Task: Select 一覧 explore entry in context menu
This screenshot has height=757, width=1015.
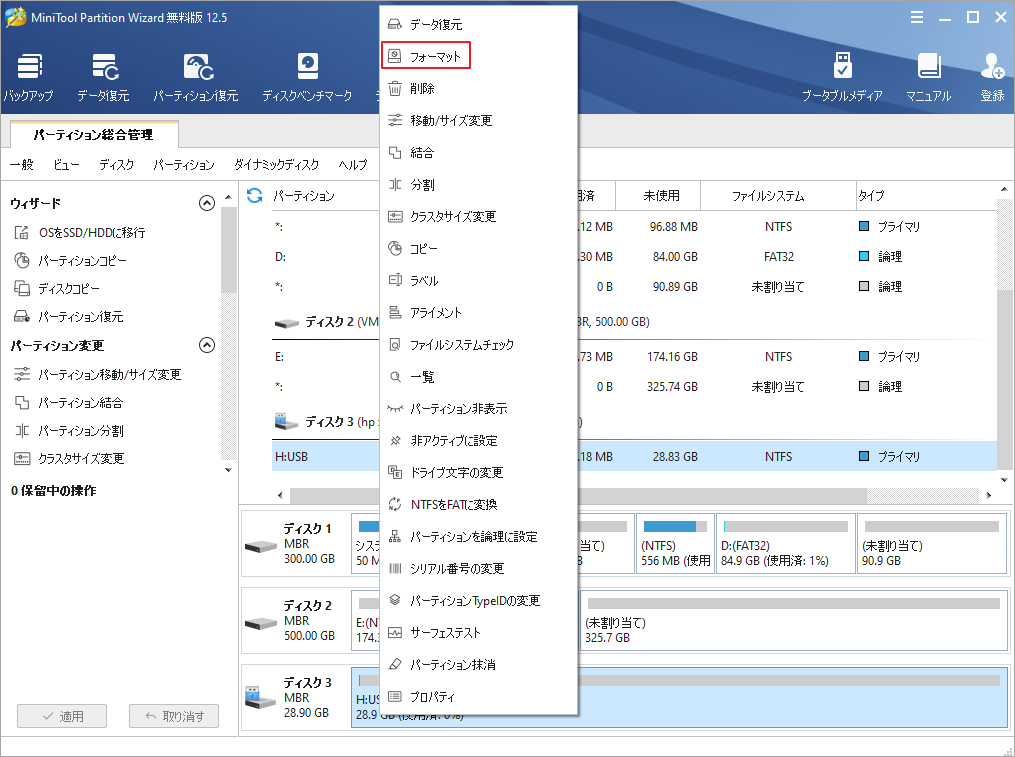Action: pyautogui.click(x=478, y=377)
